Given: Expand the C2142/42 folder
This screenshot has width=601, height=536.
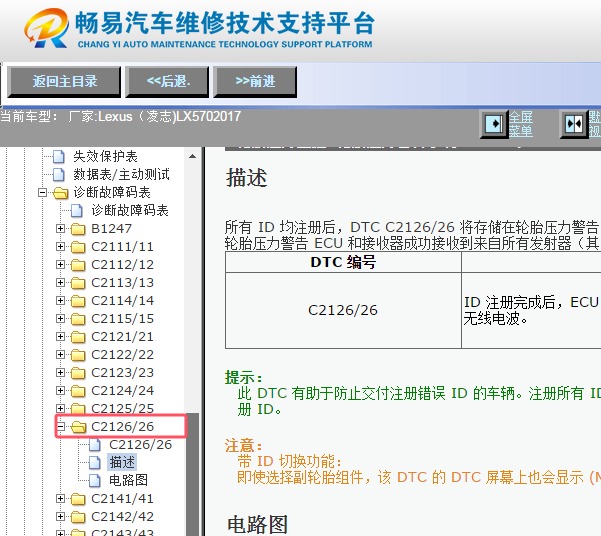Looking at the screenshot, I should coord(60,516).
